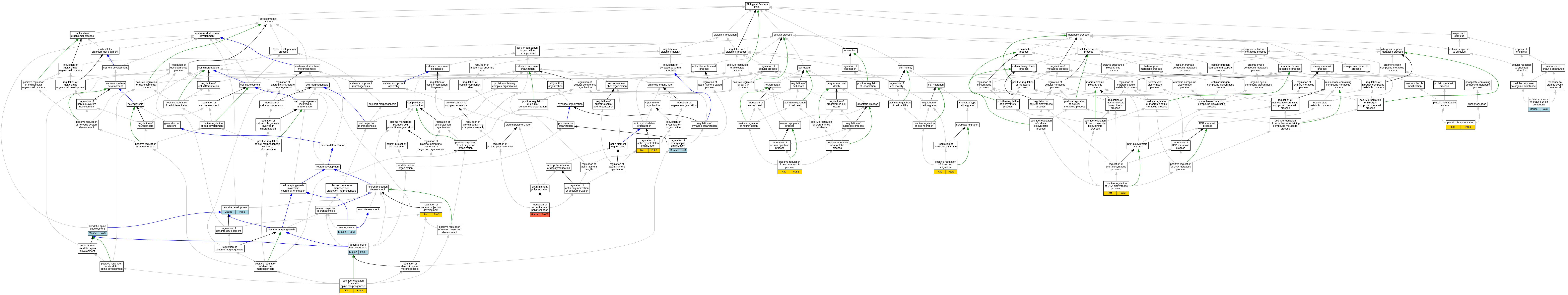Click the 'regulation of biological quality' node

click(x=670, y=51)
